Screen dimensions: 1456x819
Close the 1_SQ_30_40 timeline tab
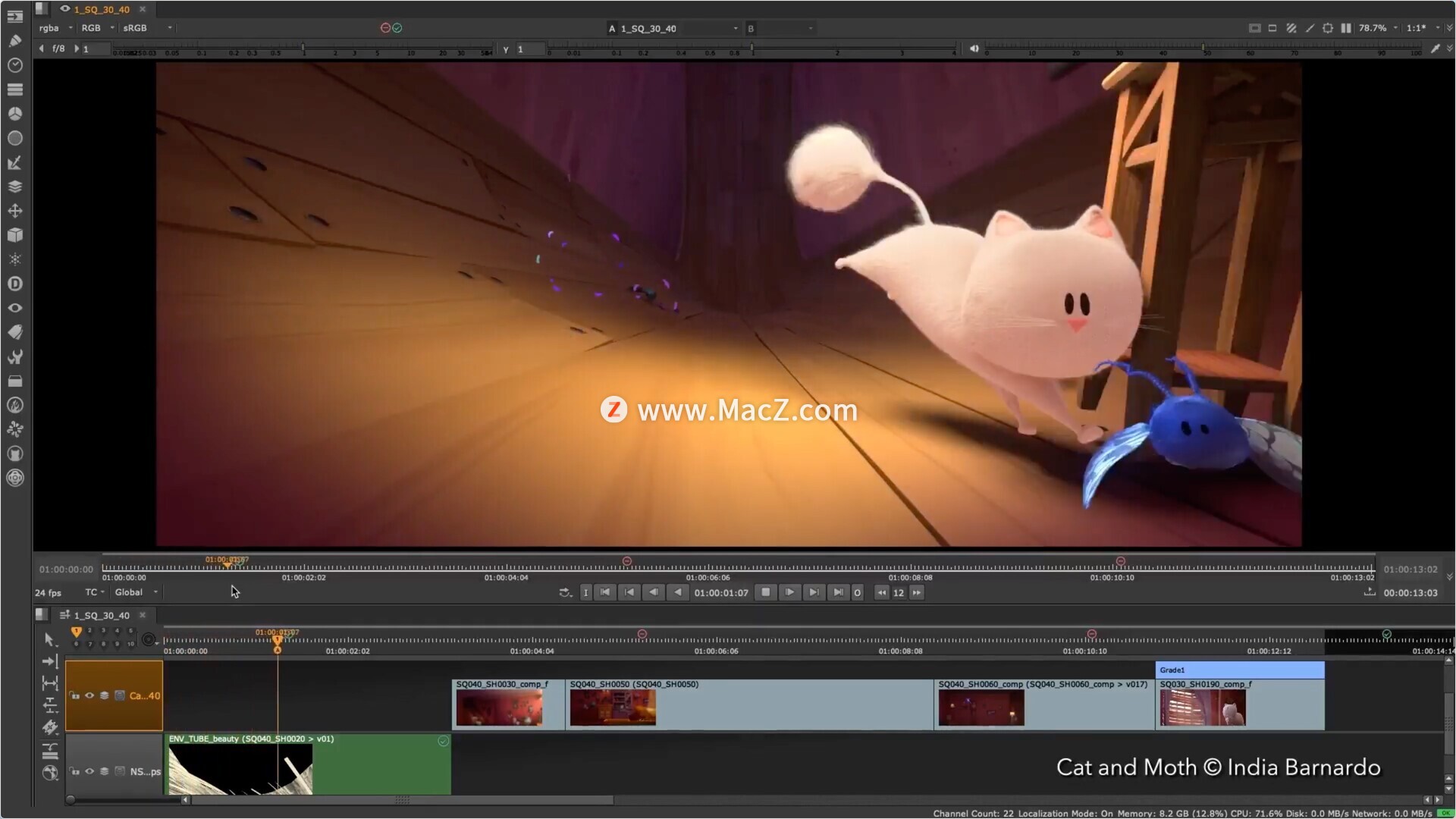point(143,615)
